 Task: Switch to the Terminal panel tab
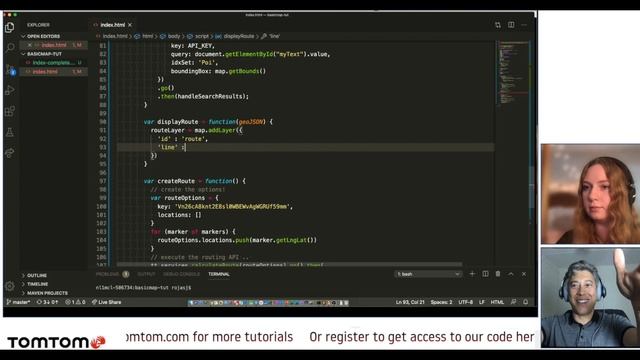pyautogui.click(x=219, y=274)
